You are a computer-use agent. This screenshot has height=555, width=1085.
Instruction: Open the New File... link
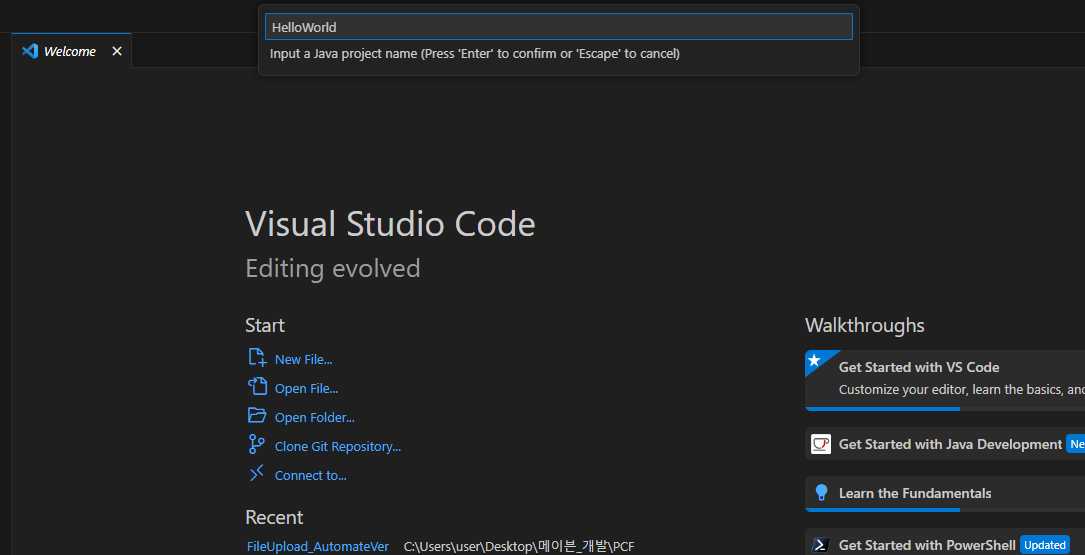(x=303, y=359)
